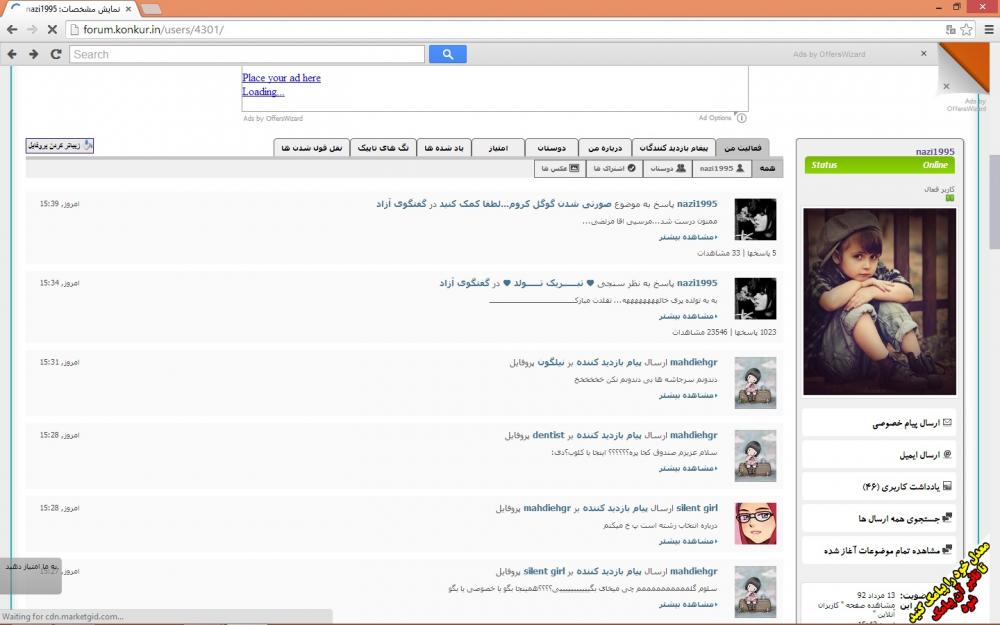Click جستجوی همه ارسال ها in sidebar
Viewport: 1000px width, 625px height.
[899, 518]
